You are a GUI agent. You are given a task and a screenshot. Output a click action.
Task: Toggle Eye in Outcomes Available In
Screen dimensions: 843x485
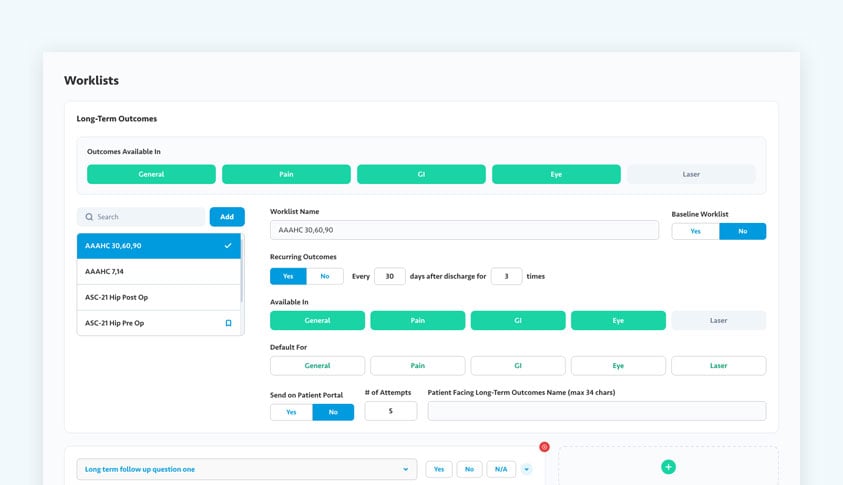pyautogui.click(x=556, y=174)
